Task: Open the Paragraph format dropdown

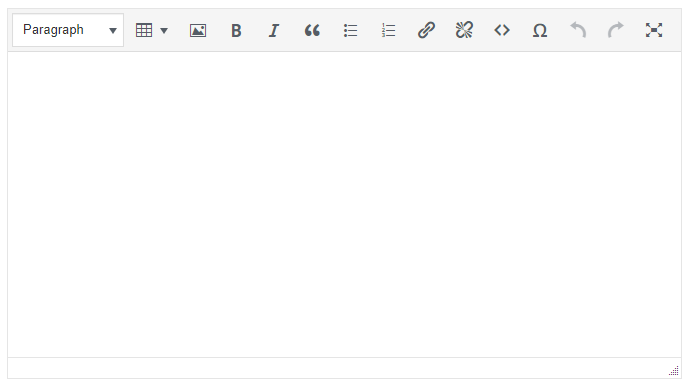Action: [68, 30]
